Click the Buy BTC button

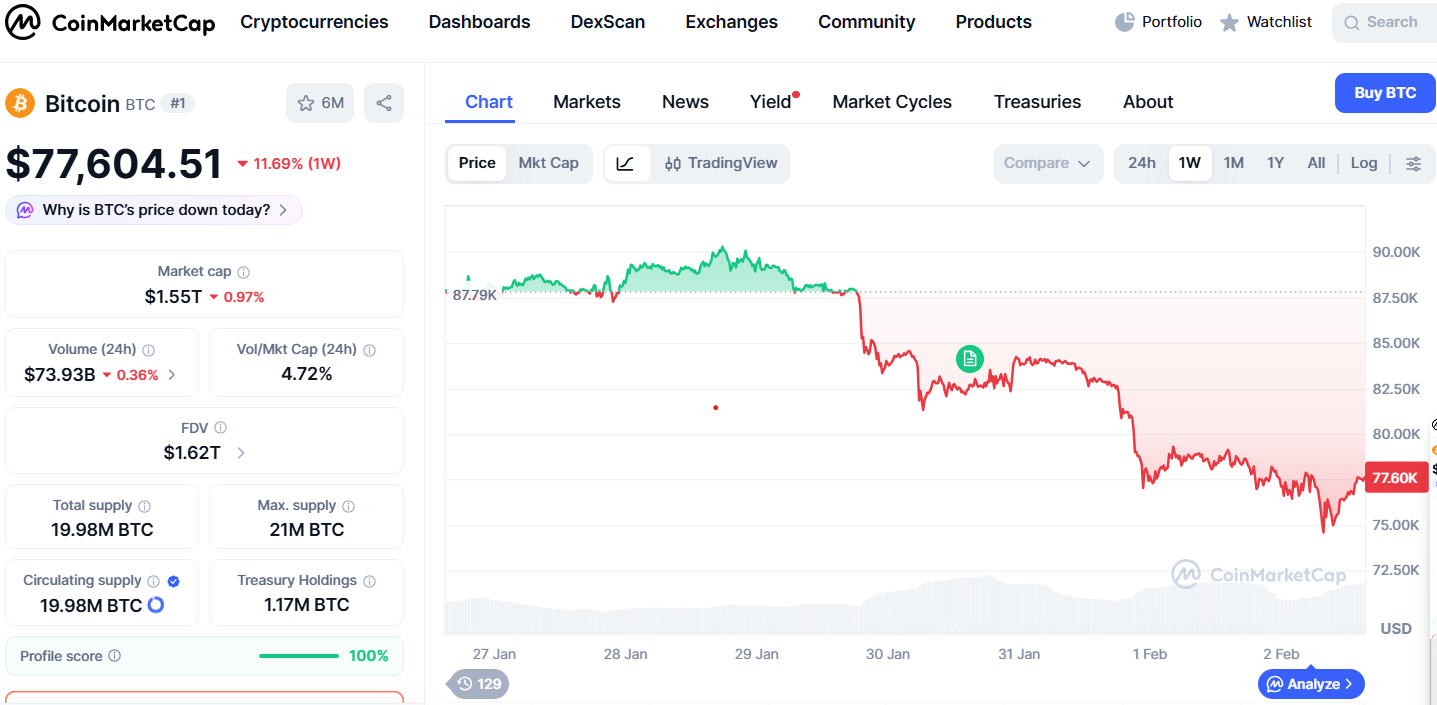tap(1384, 92)
